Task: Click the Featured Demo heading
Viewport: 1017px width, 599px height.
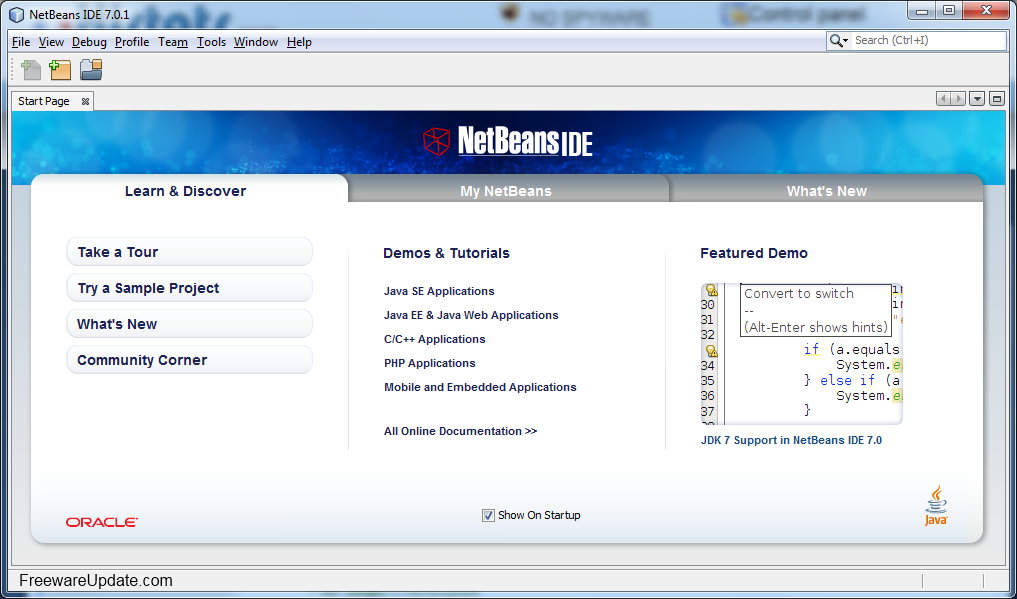Action: coord(754,253)
